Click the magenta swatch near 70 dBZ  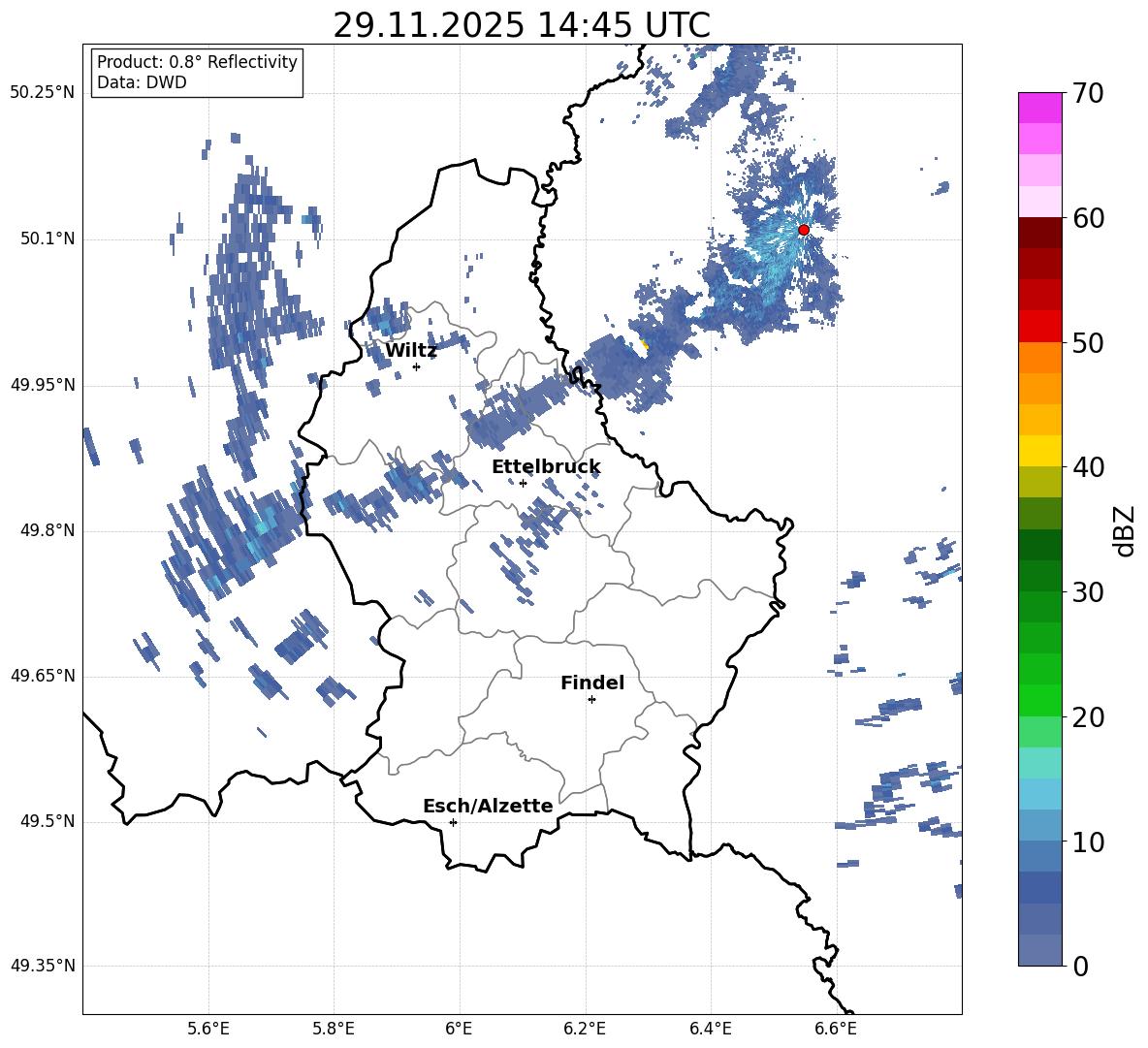1039,108
